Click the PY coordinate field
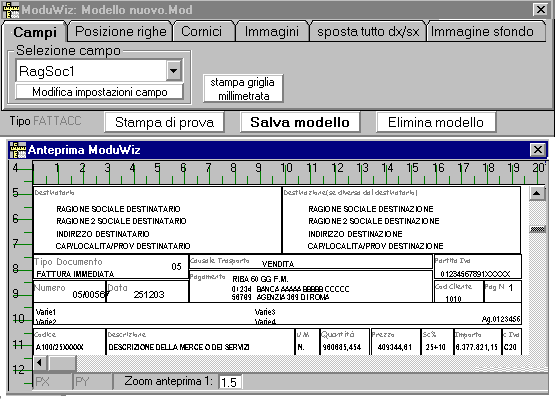The image size is (556, 399). 93,382
